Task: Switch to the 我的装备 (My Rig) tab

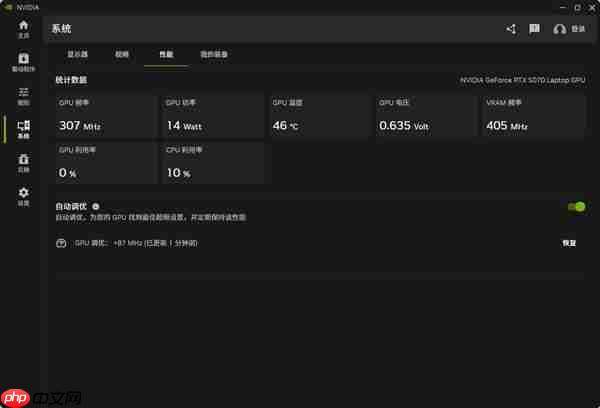Action: [x=213, y=54]
